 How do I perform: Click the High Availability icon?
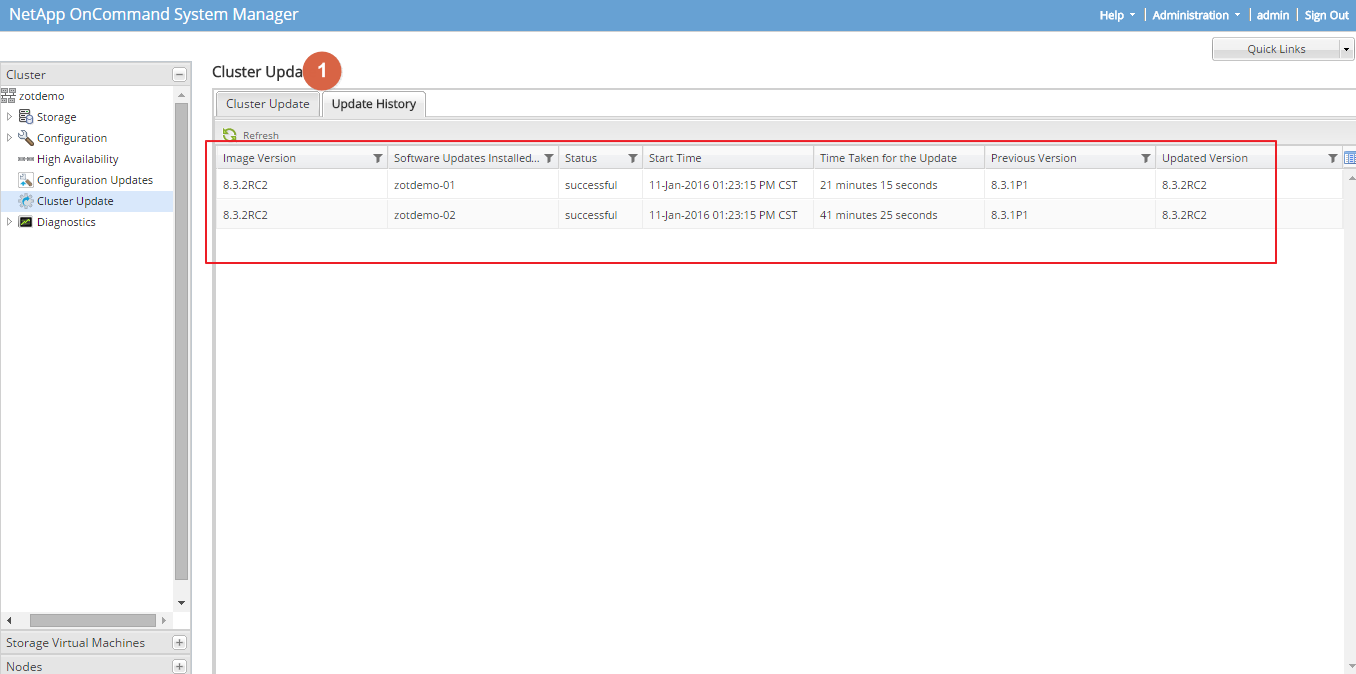click(26, 159)
